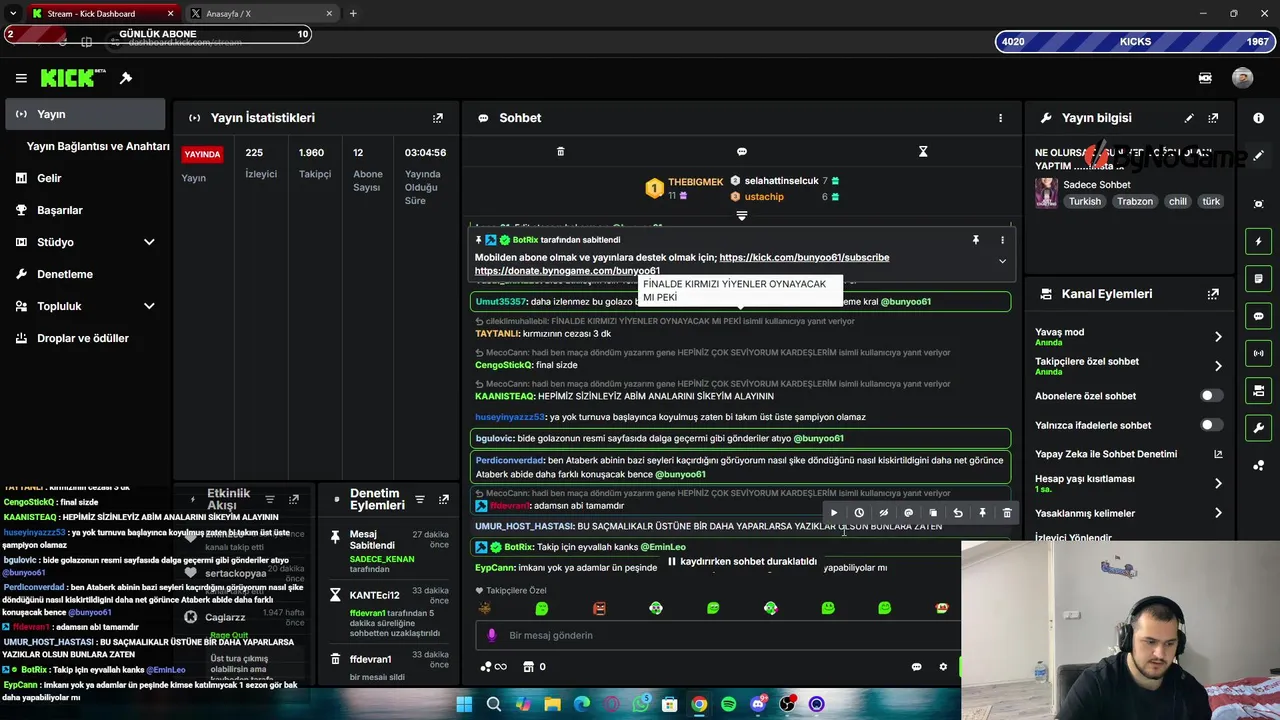Image resolution: width=1280 pixels, height=720 pixels.
Task: Open Yasaklanmış kelimeler settings chevron
Action: coord(1217,513)
